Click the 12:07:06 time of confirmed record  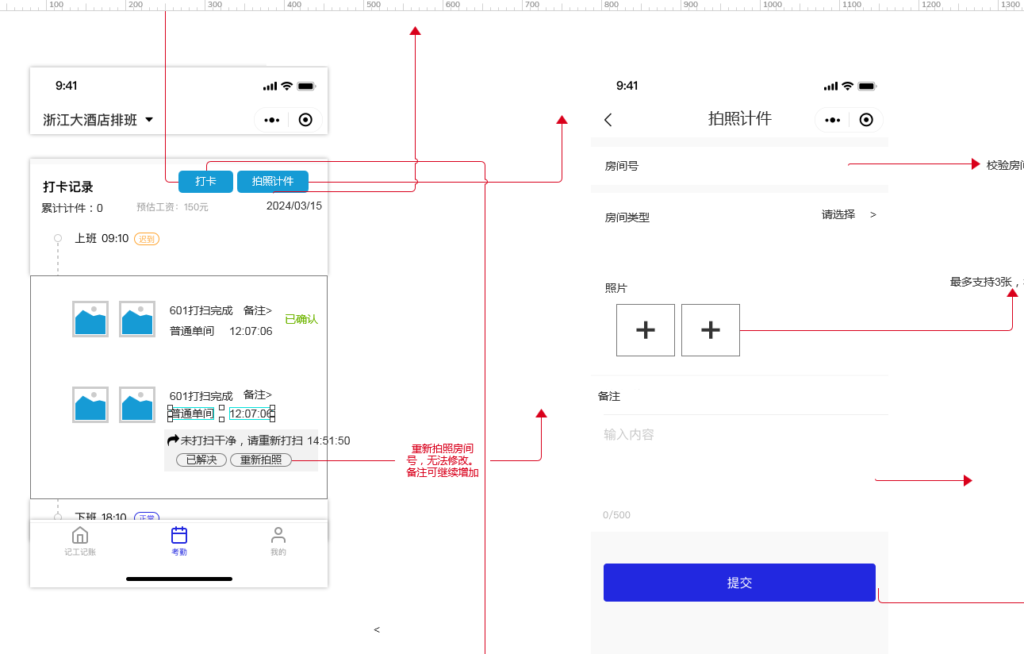tap(251, 331)
